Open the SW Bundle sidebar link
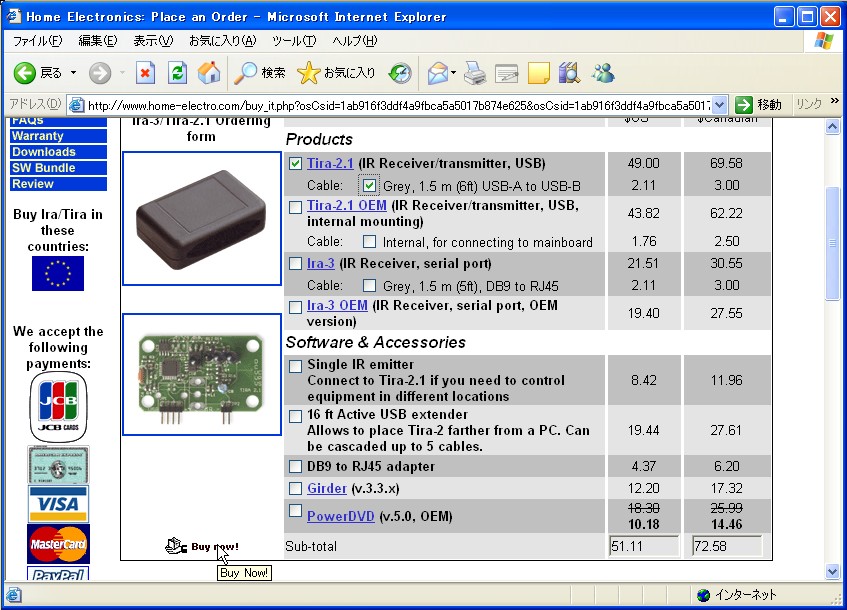The image size is (847, 610). point(58,167)
